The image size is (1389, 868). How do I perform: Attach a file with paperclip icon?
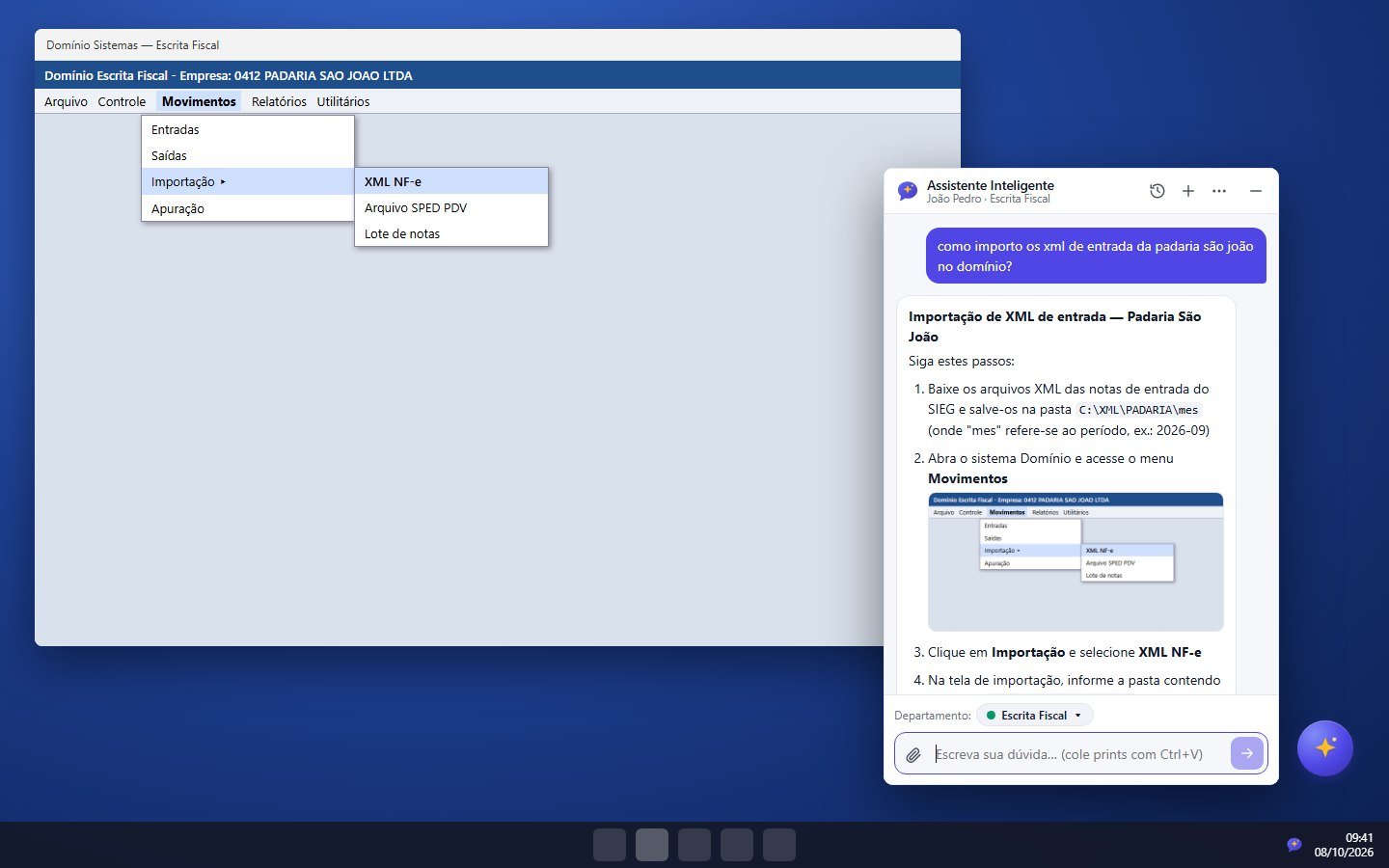[x=913, y=754]
